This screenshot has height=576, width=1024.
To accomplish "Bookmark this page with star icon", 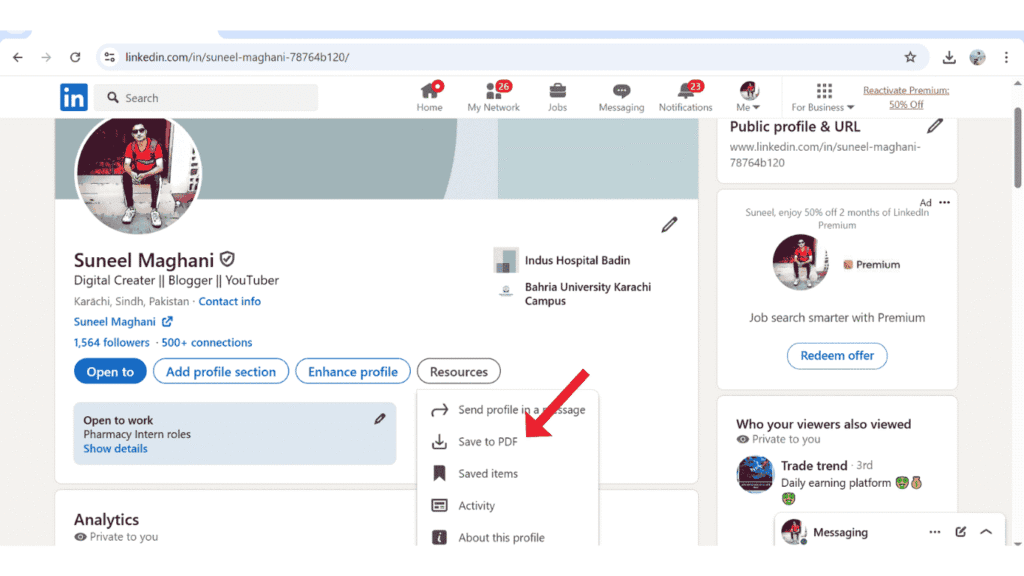I will pyautogui.click(x=910, y=57).
